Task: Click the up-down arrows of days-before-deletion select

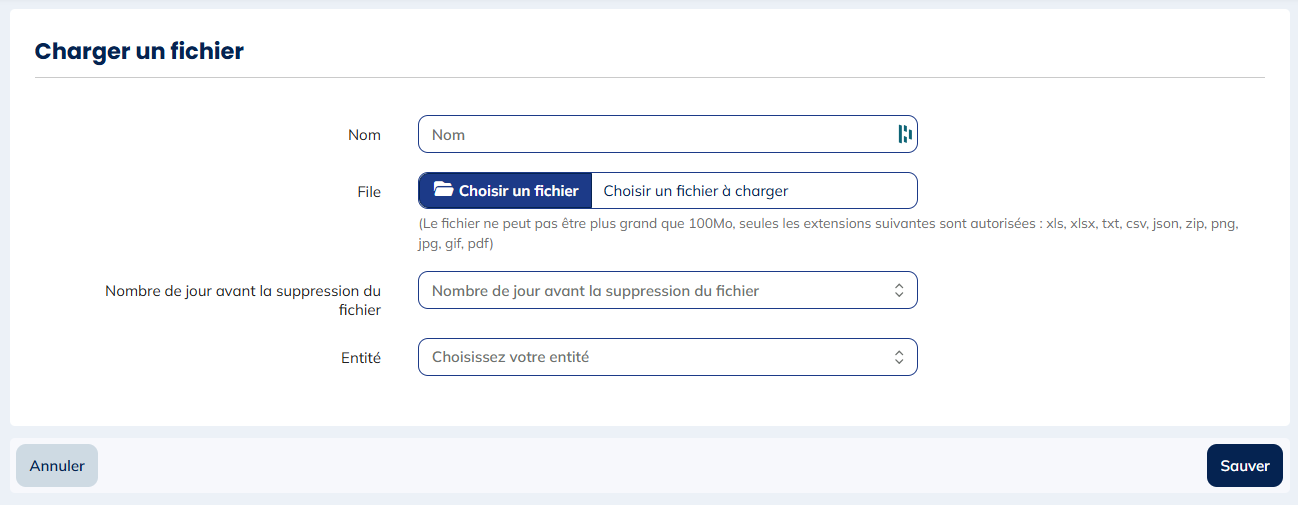Action: pos(898,291)
